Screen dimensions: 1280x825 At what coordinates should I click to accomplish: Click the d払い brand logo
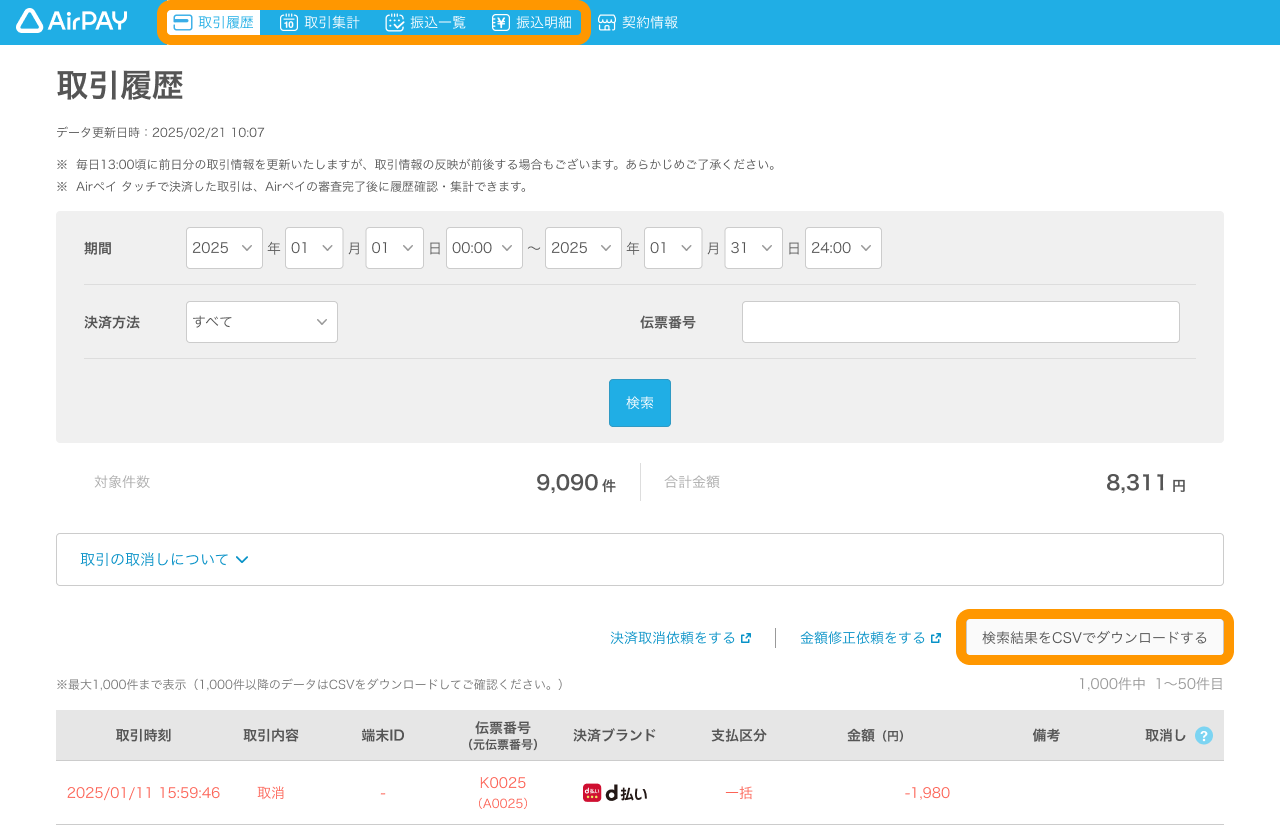coord(615,793)
